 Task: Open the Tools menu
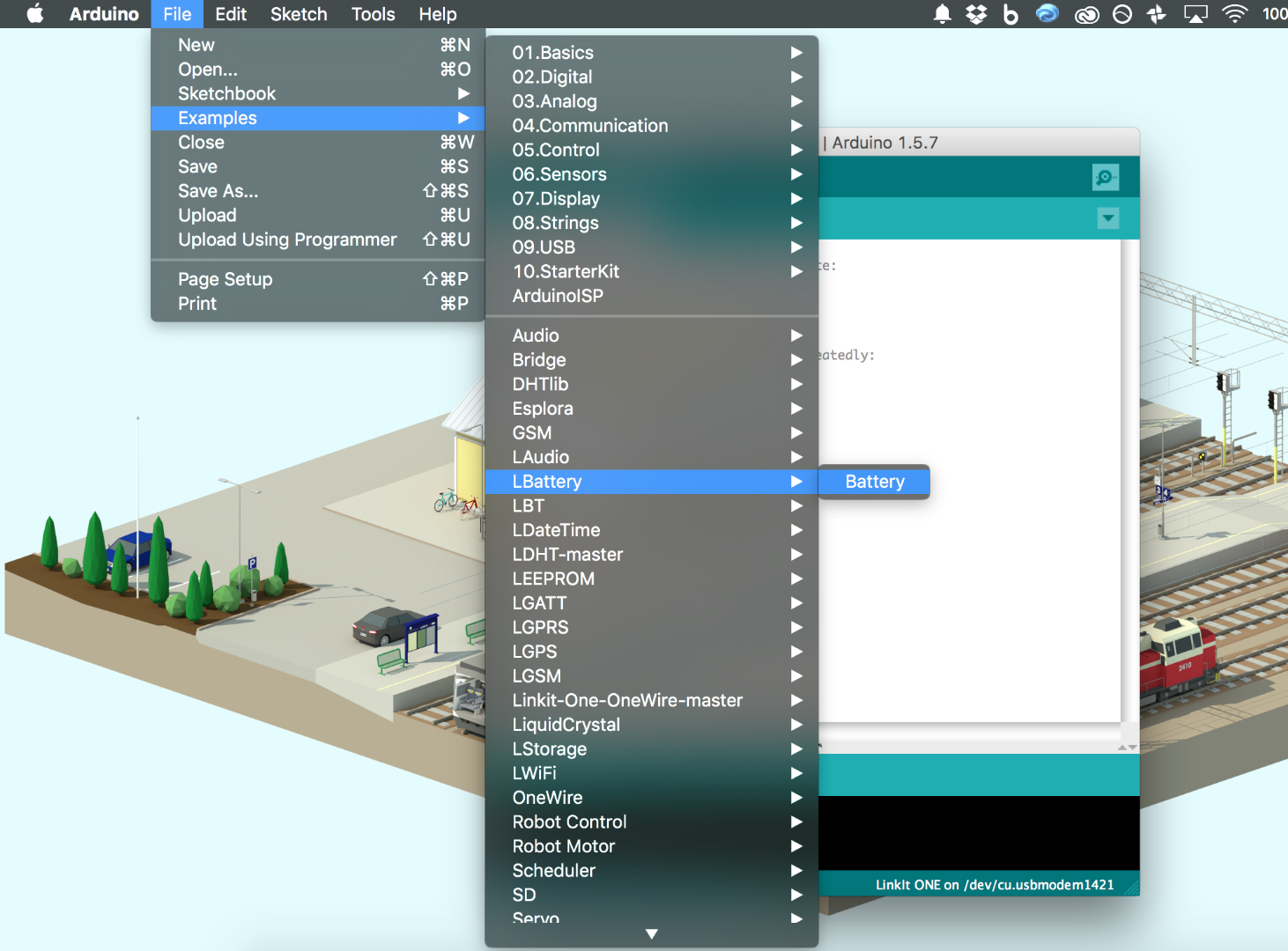(x=373, y=14)
